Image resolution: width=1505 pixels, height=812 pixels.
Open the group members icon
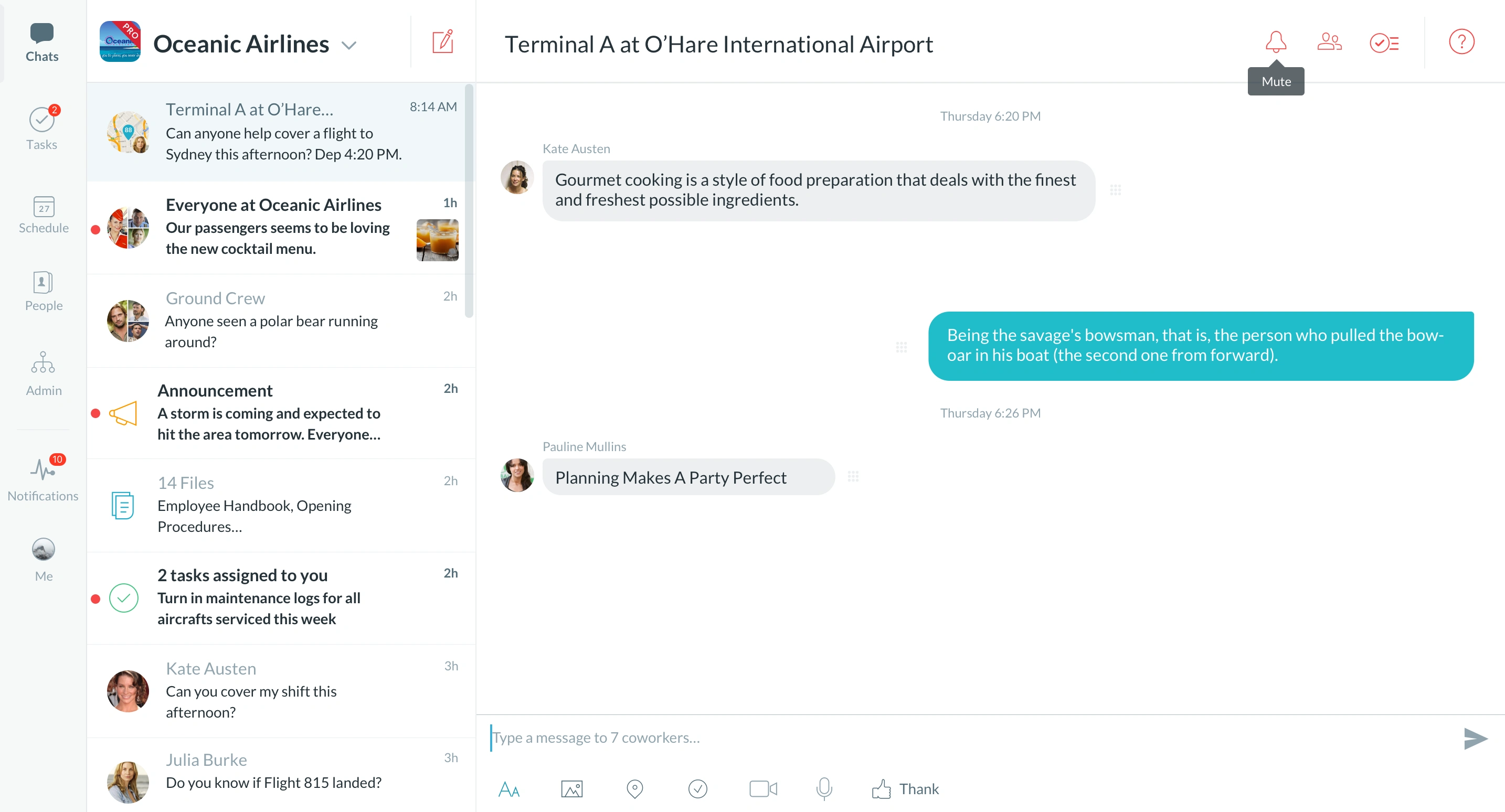(1329, 42)
